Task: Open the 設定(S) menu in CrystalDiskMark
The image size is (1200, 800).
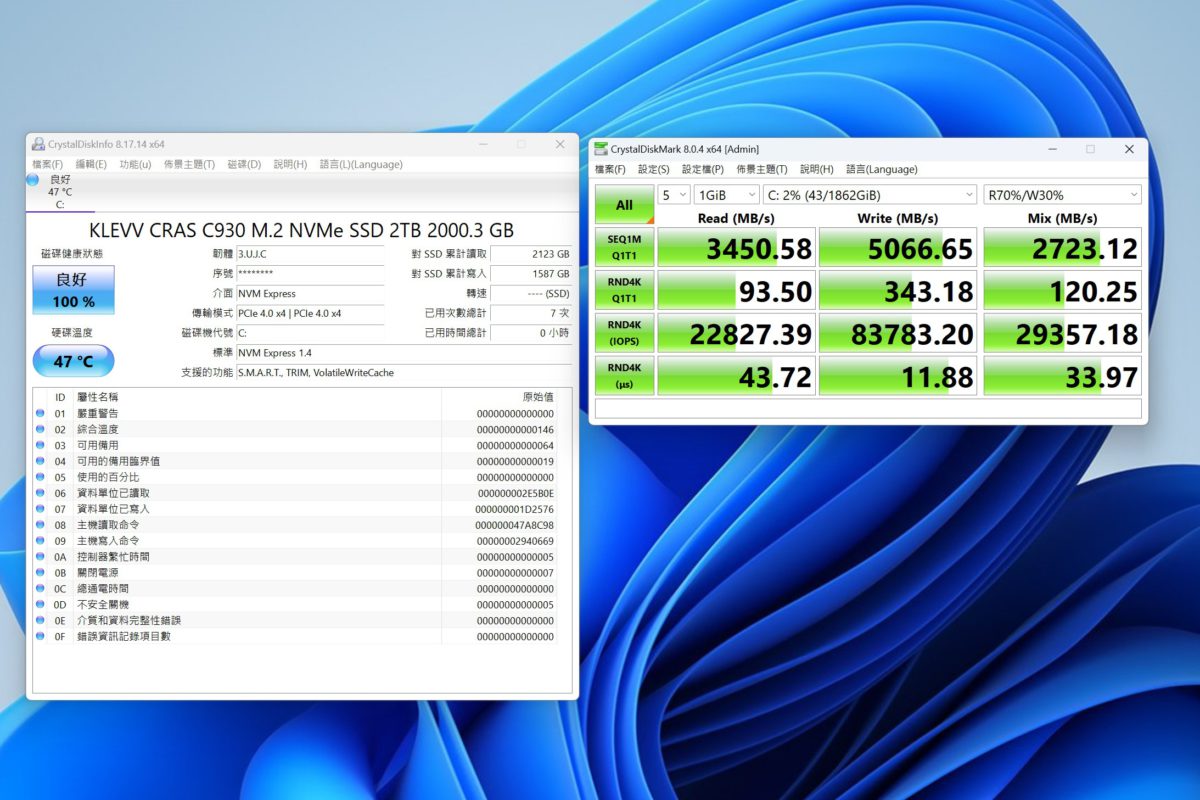Action: [651, 169]
